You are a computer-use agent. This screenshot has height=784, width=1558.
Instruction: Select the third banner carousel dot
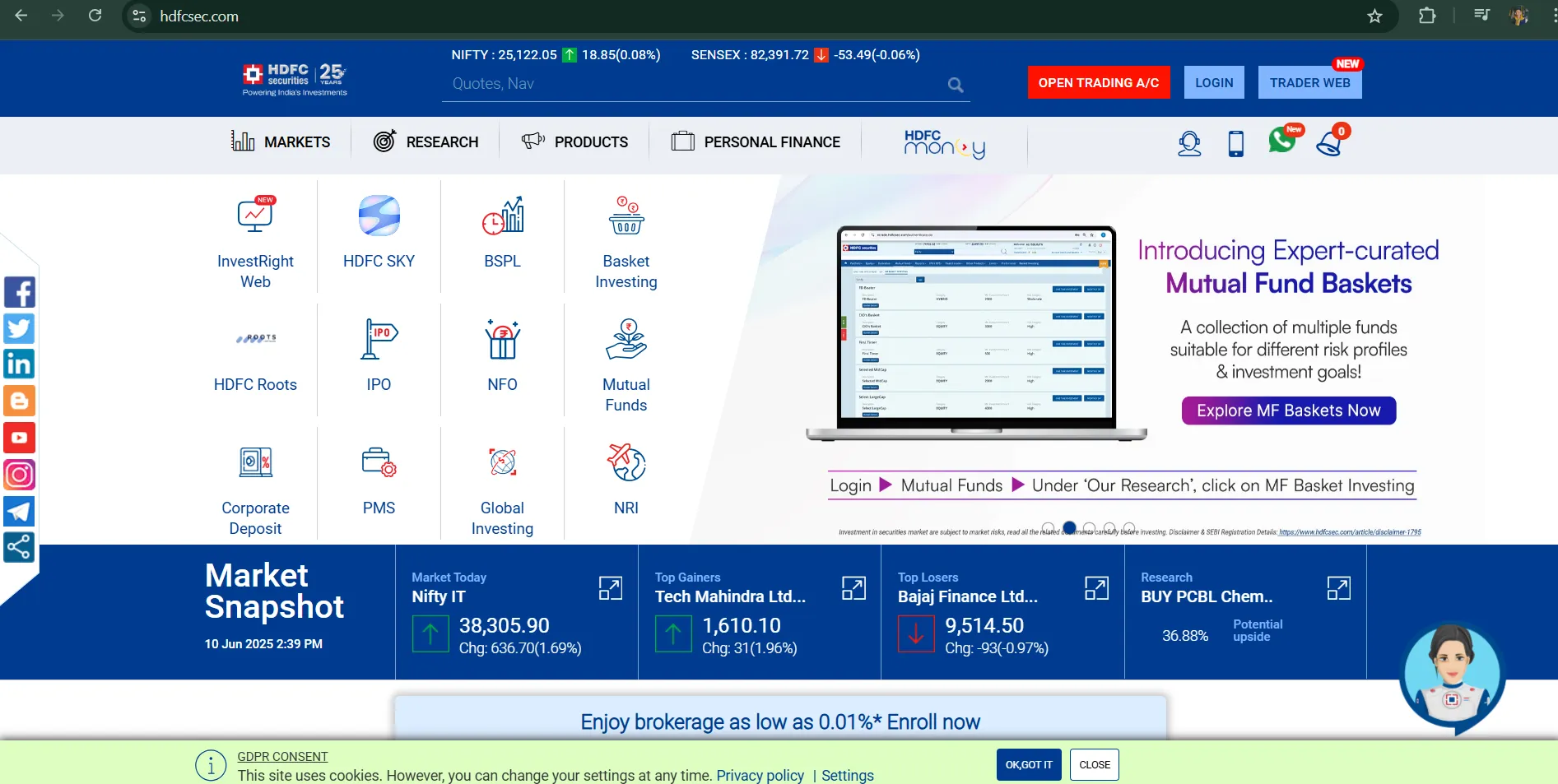[x=1089, y=528]
